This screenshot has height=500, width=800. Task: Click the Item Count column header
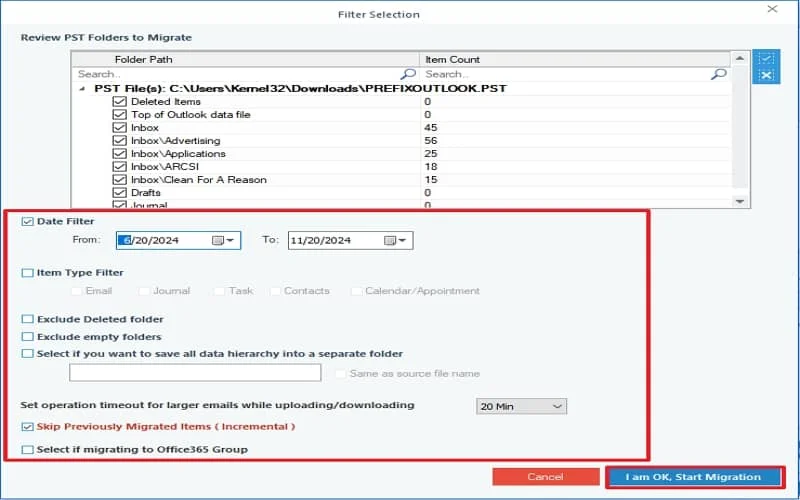pyautogui.click(x=575, y=59)
